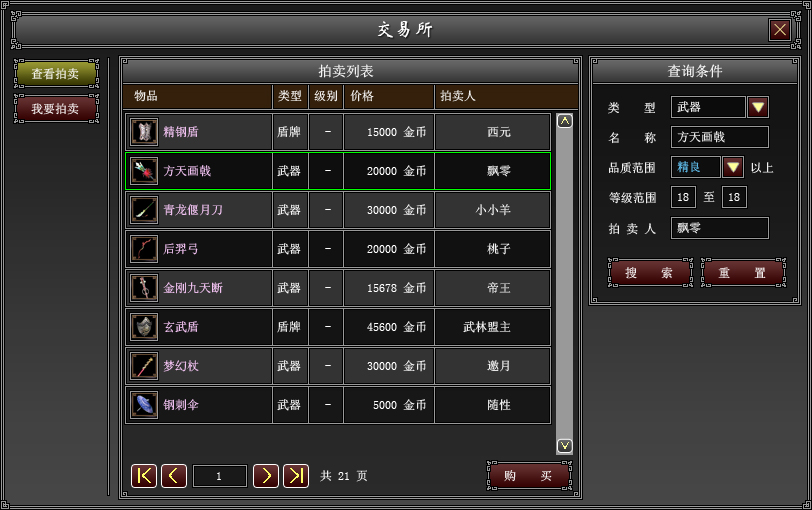
Task: Click the 精钢盾 shield item icon
Action: tap(144, 132)
